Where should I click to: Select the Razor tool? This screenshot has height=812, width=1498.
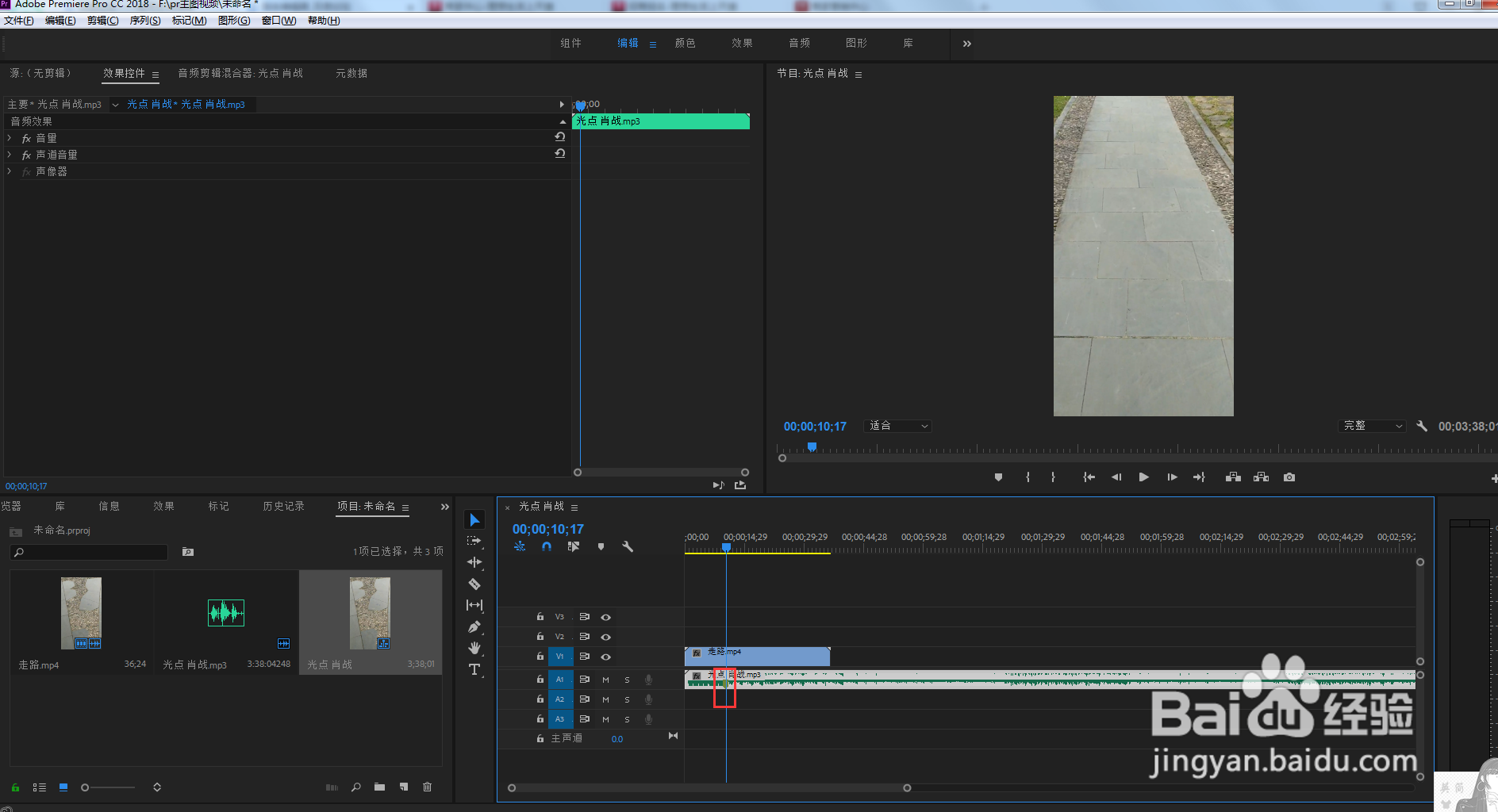tap(474, 584)
